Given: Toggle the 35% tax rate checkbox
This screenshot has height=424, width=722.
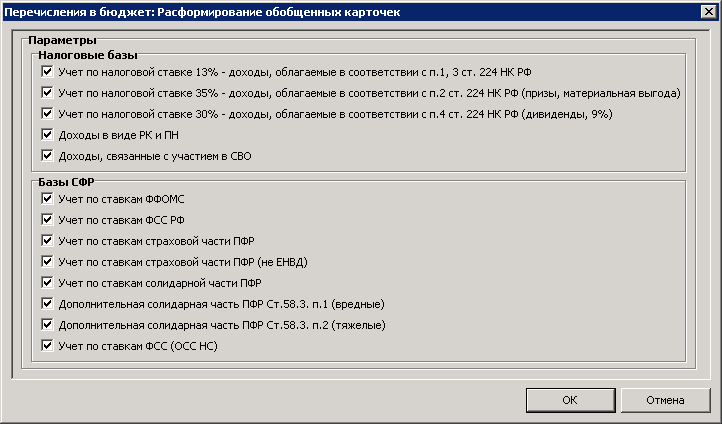Looking at the screenshot, I should click(x=47, y=93).
